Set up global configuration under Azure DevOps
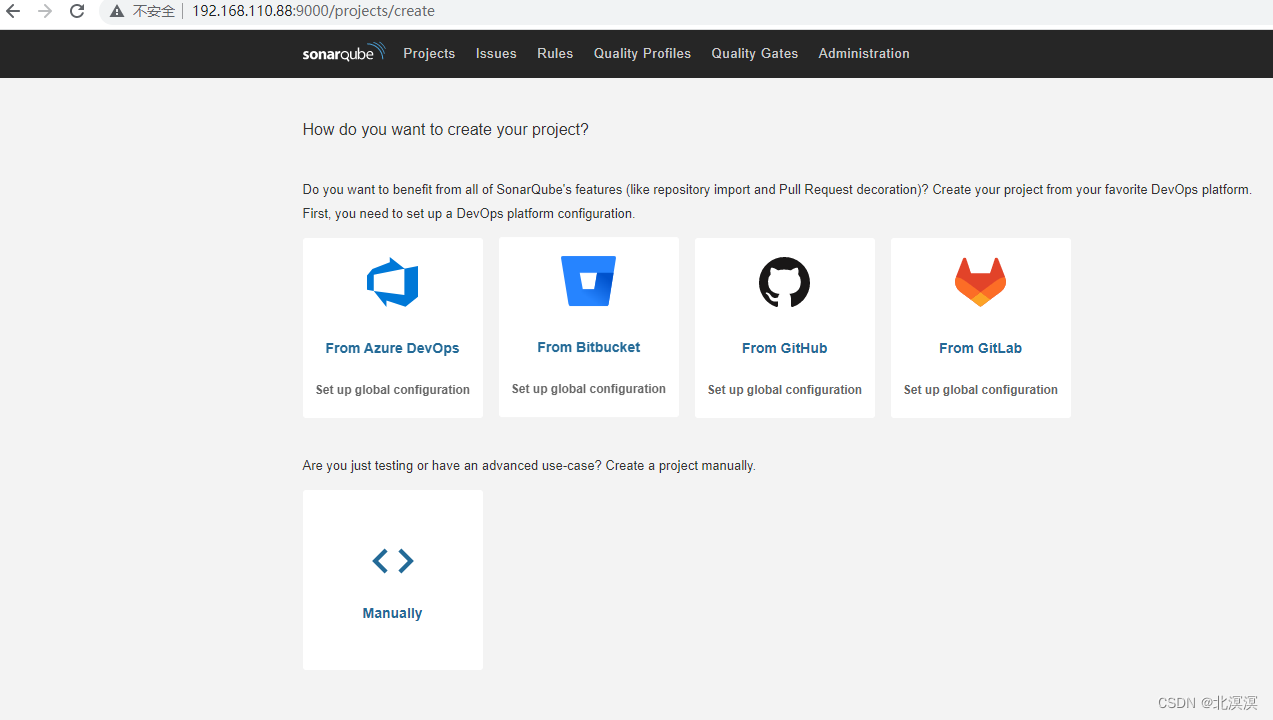This screenshot has height=720, width=1273. point(392,390)
